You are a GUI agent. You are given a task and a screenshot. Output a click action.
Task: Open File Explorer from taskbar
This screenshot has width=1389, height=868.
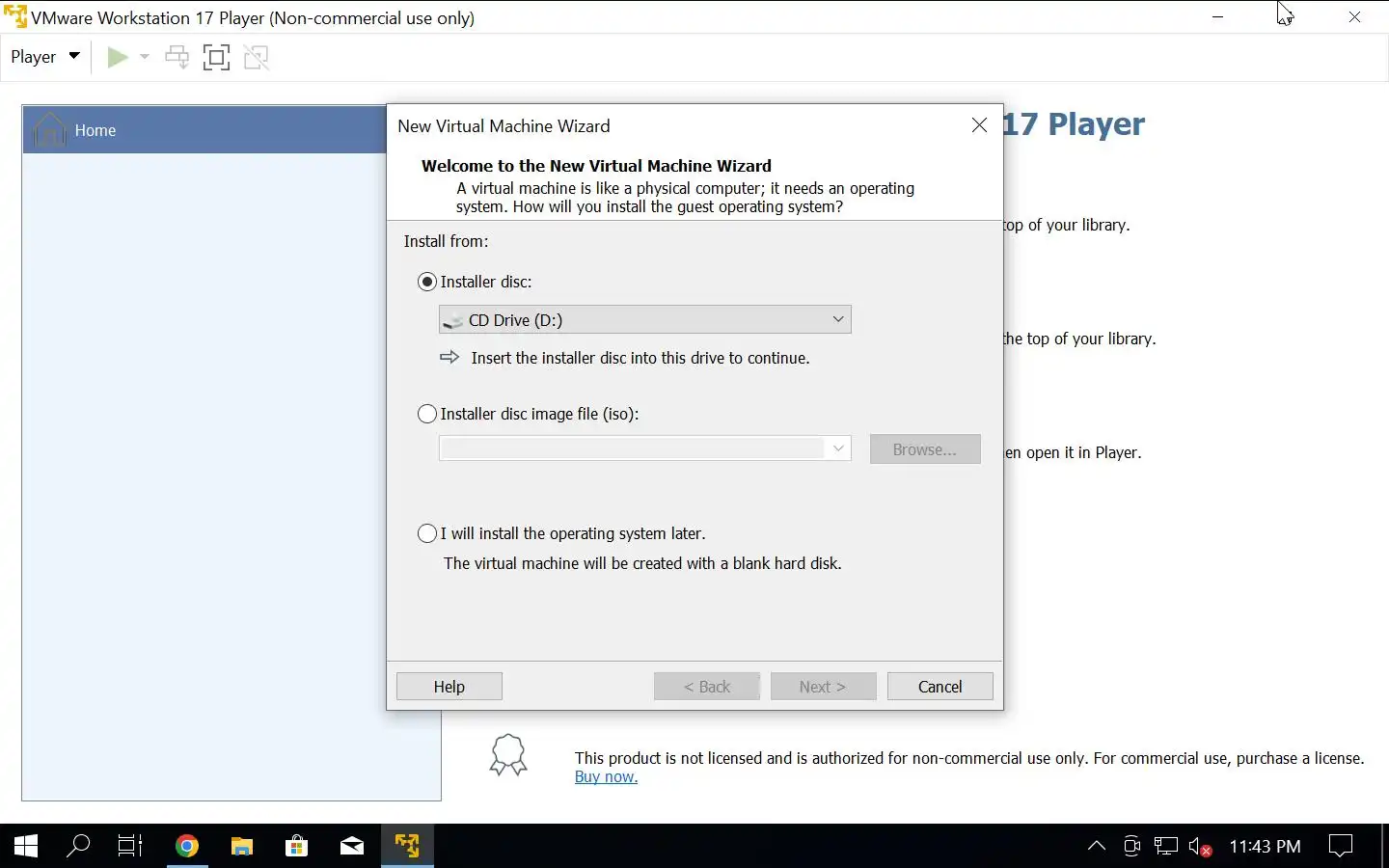point(242,846)
